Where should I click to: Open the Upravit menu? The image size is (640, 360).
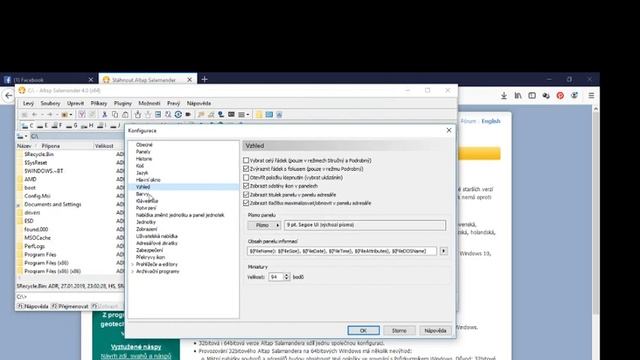76,103
